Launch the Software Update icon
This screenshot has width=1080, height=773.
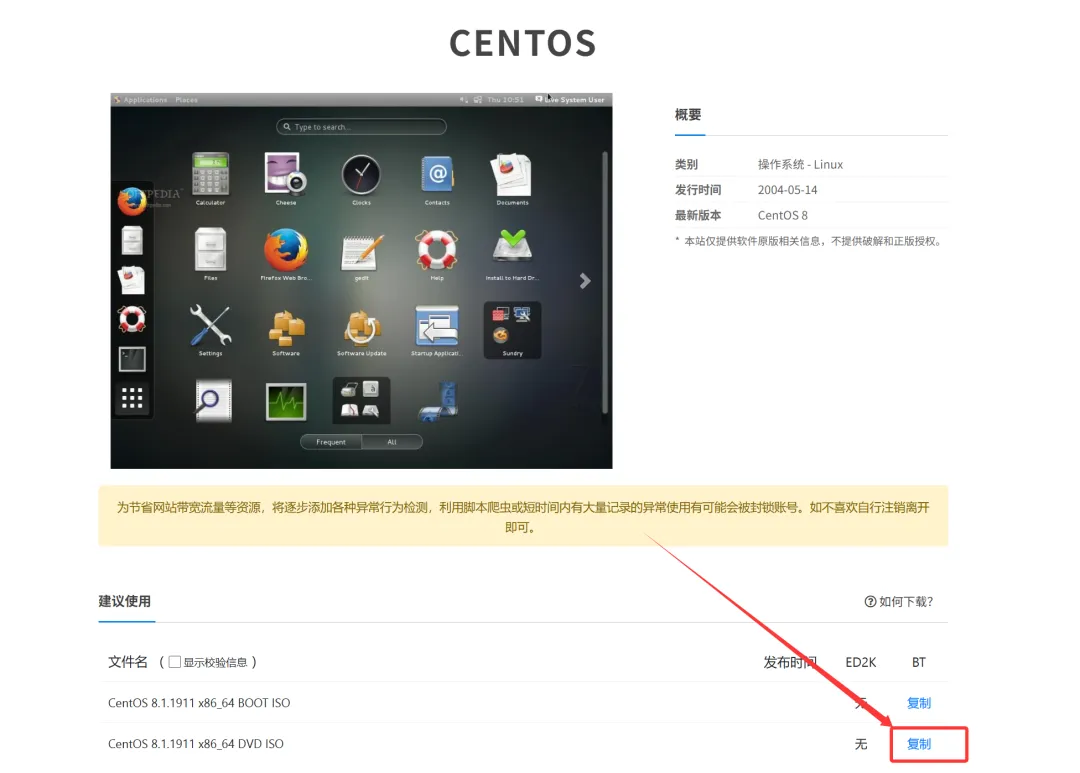pyautogui.click(x=361, y=328)
